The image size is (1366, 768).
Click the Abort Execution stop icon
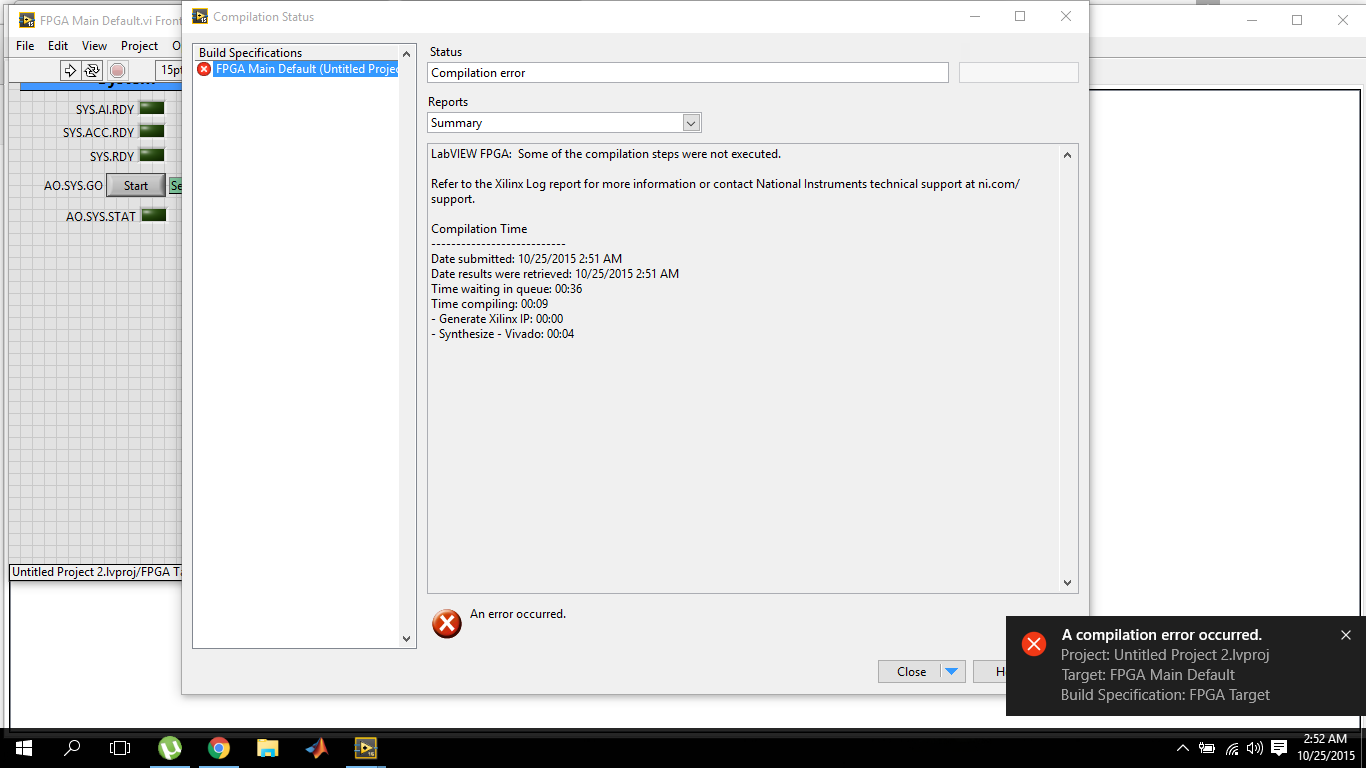coord(118,70)
